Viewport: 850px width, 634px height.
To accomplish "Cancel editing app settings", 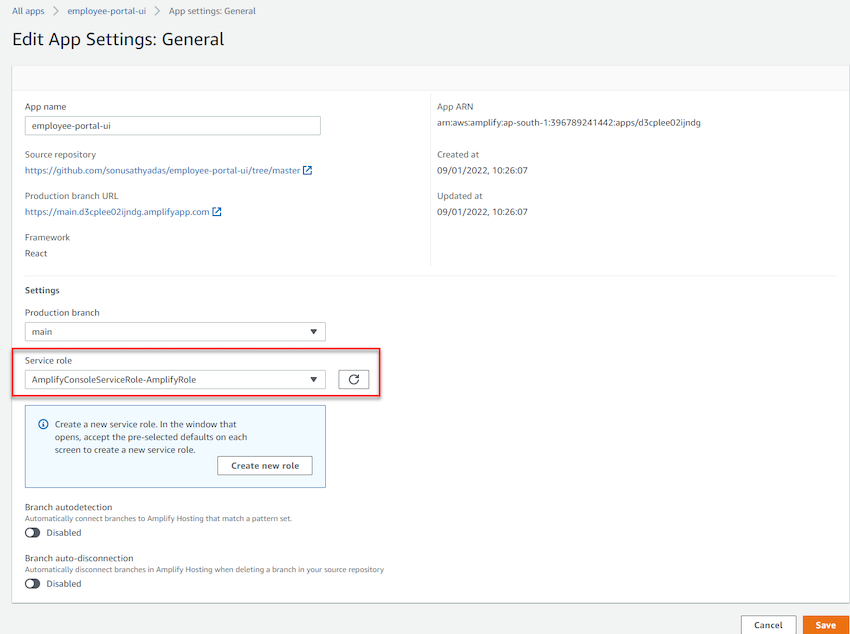I will pos(768,625).
